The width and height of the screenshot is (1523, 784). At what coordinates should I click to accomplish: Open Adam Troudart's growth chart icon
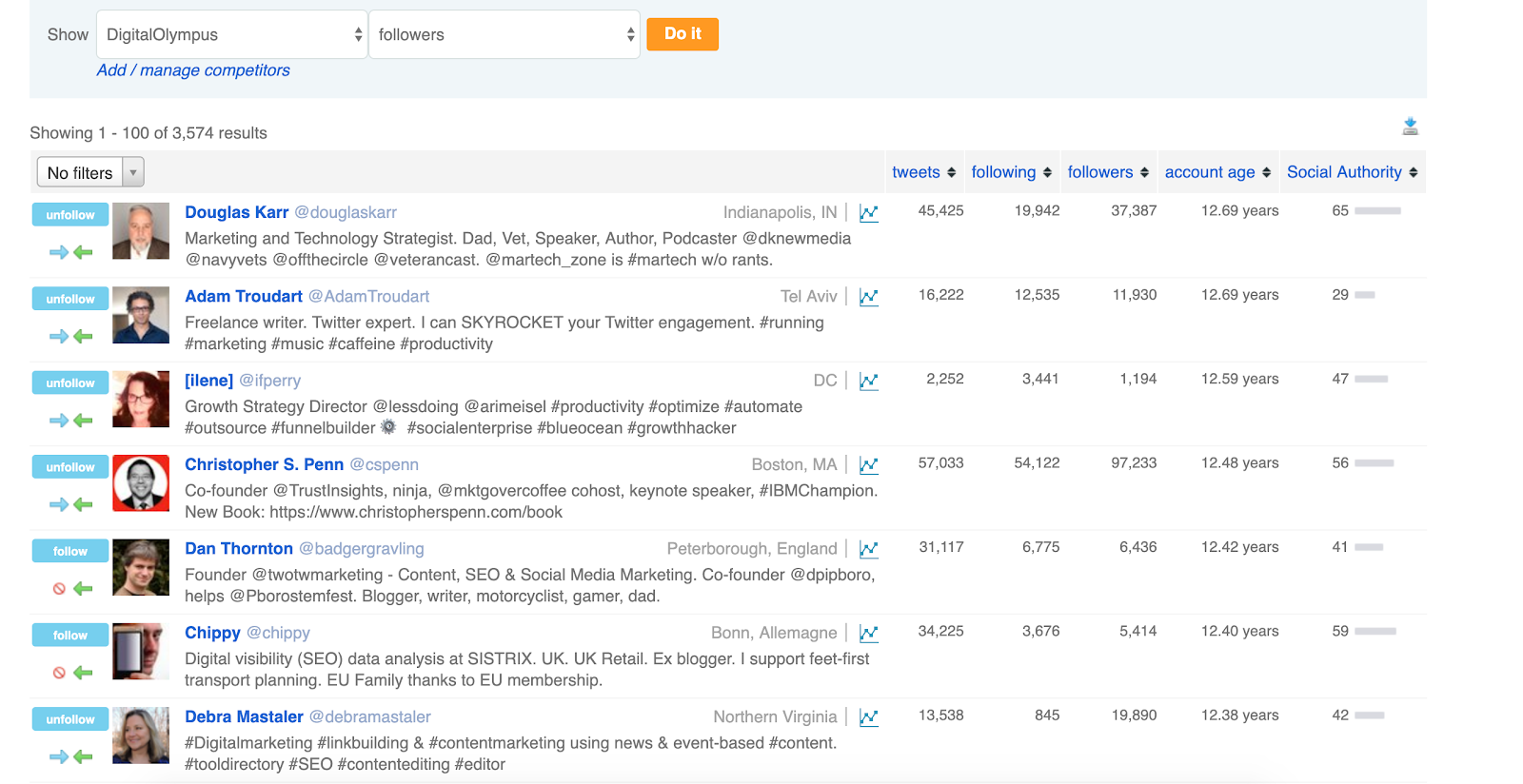point(869,297)
